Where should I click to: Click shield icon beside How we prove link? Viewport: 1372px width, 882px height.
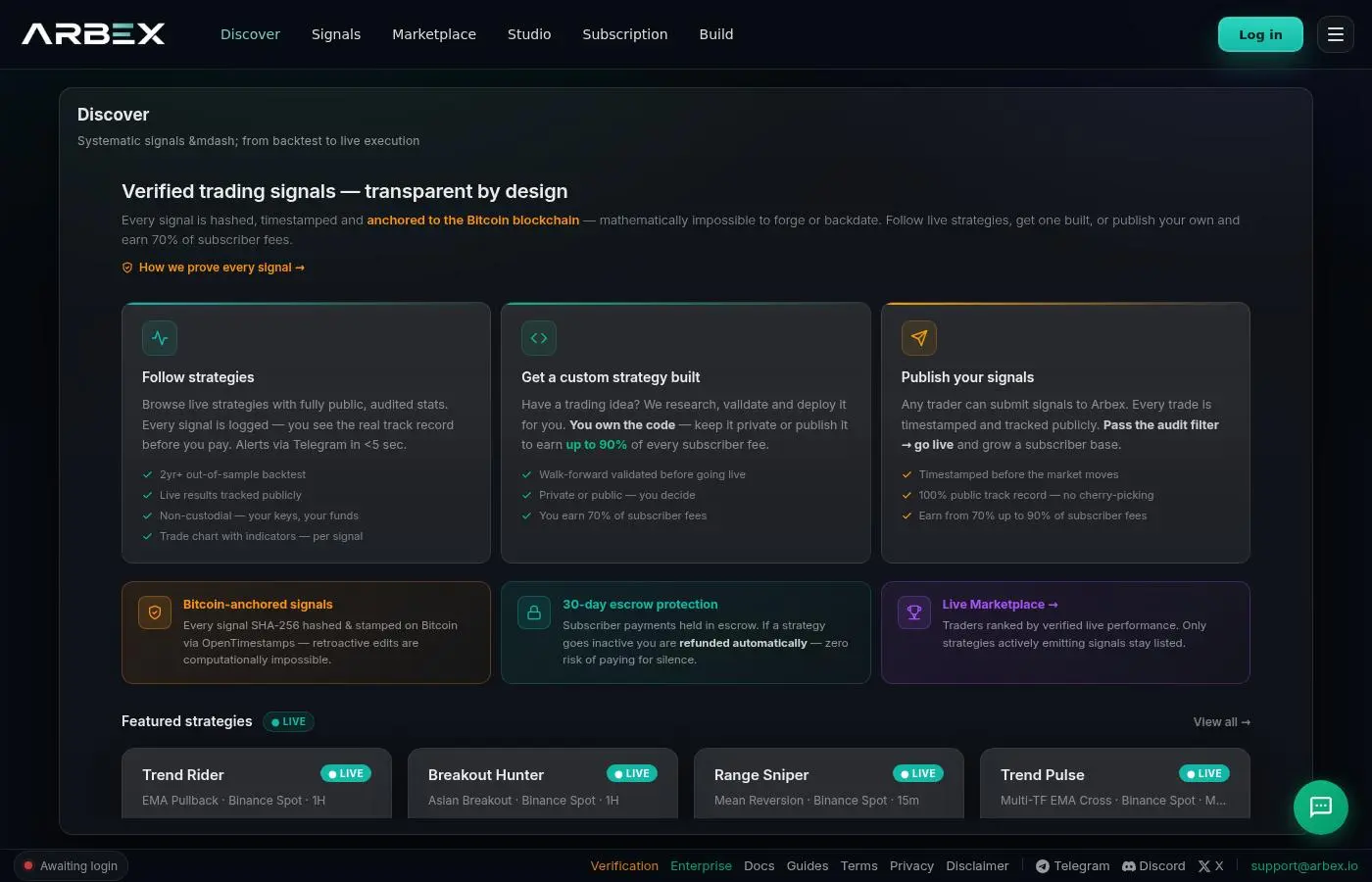127,268
